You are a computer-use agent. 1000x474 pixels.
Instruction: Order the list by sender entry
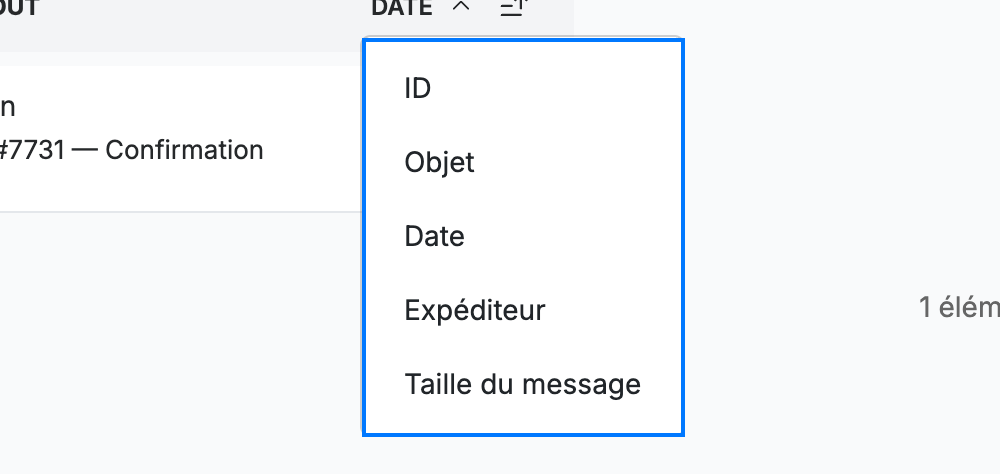[x=523, y=310]
